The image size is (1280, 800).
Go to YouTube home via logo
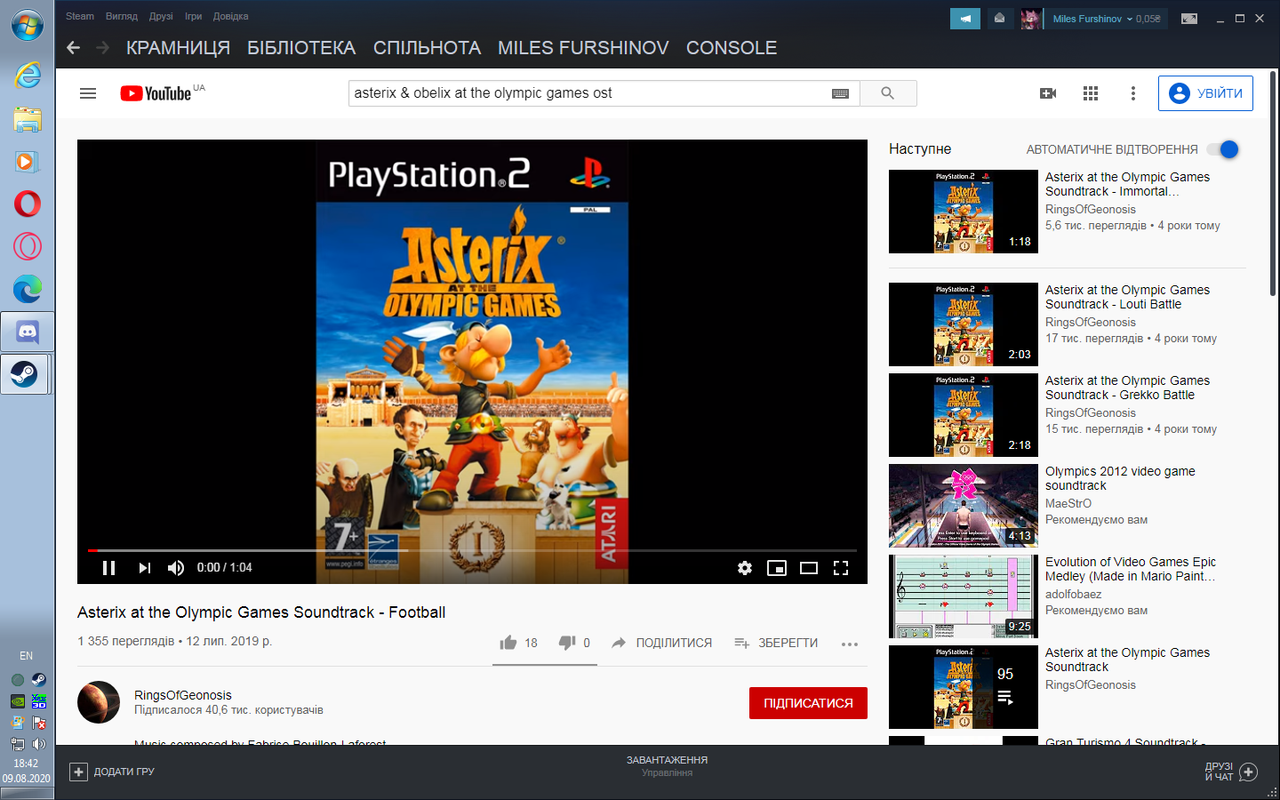pos(156,93)
